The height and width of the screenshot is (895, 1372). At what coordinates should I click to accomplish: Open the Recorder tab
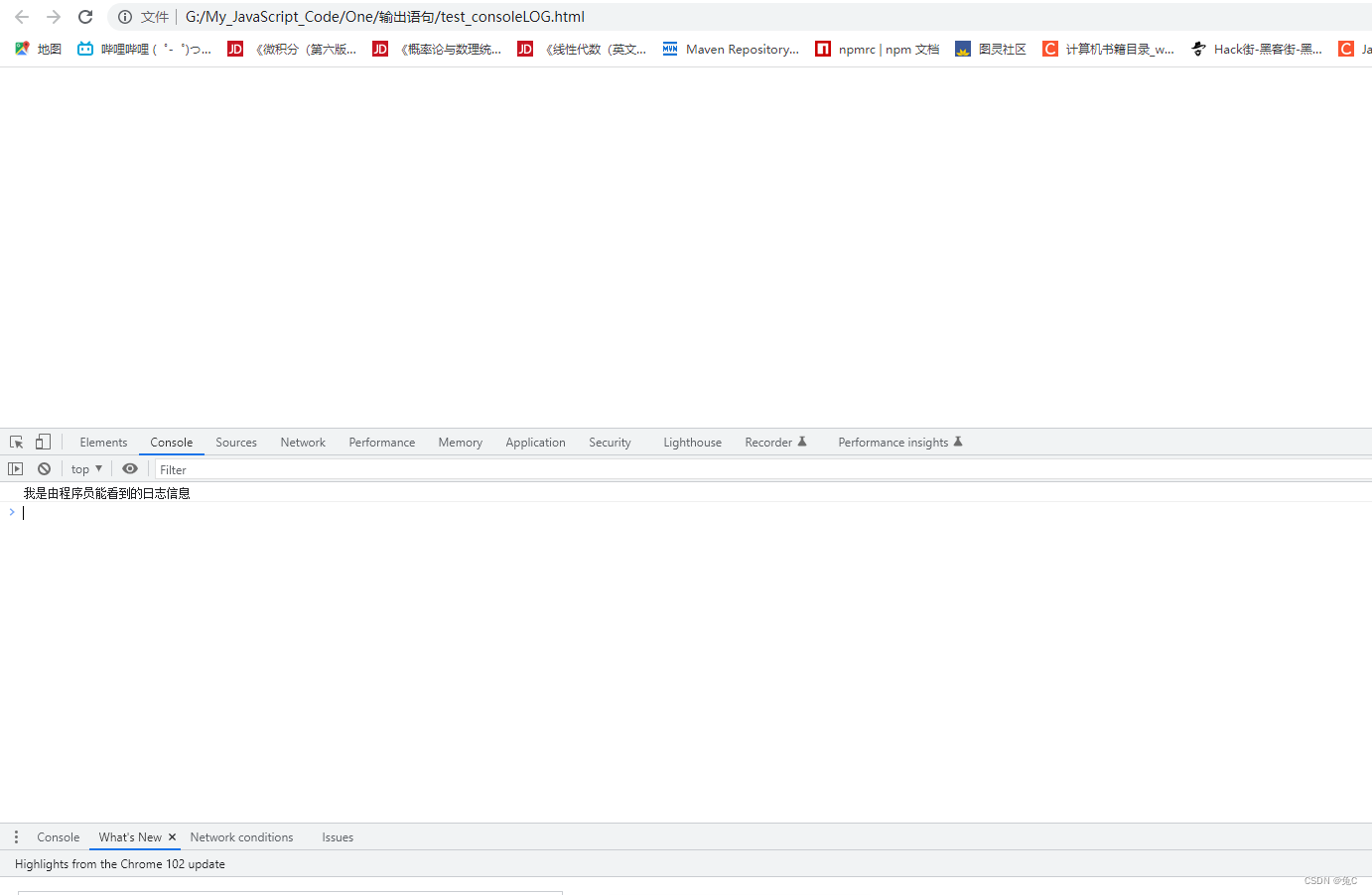point(776,443)
